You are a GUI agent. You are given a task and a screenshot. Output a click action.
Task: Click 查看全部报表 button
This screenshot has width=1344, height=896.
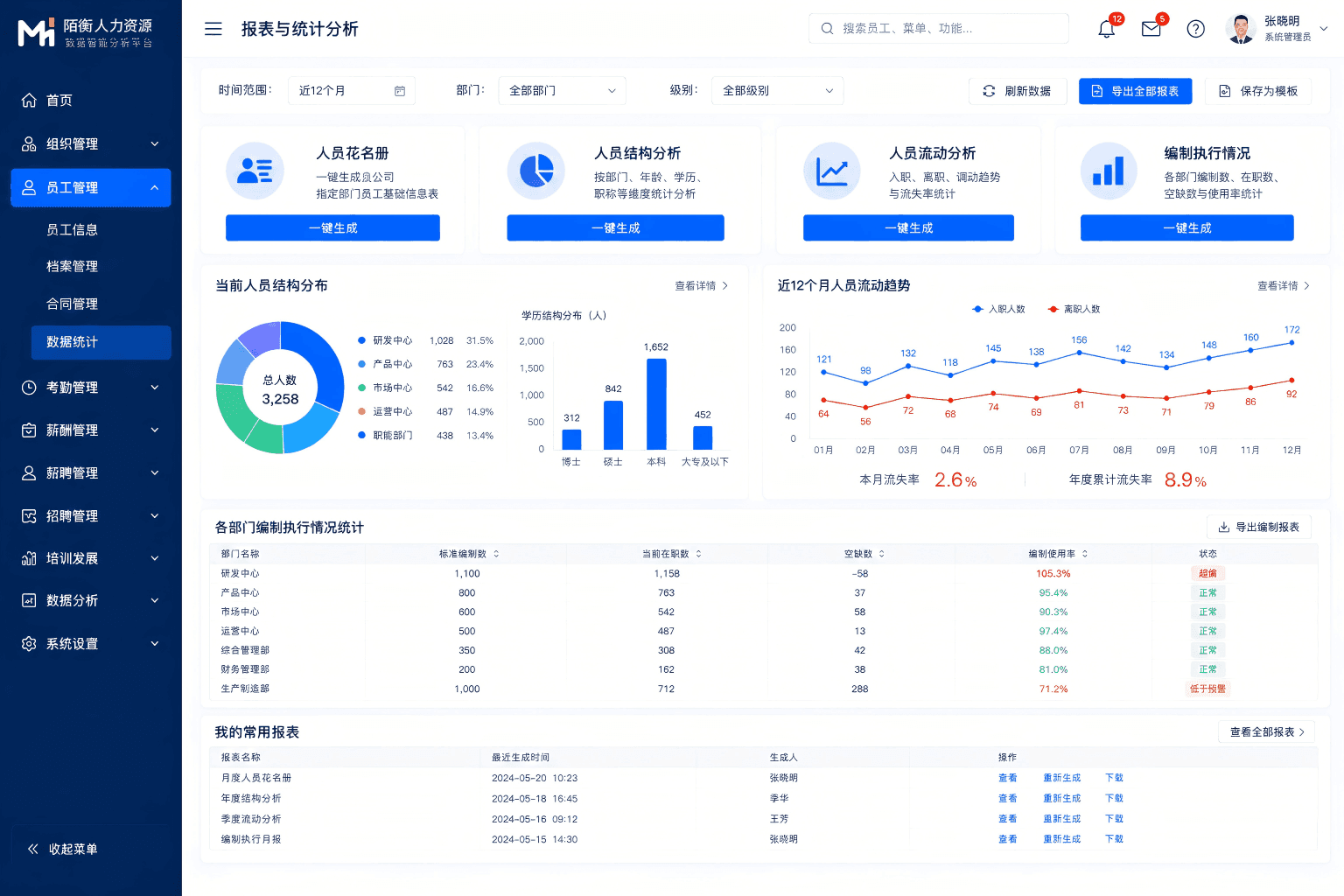pyautogui.click(x=1266, y=731)
